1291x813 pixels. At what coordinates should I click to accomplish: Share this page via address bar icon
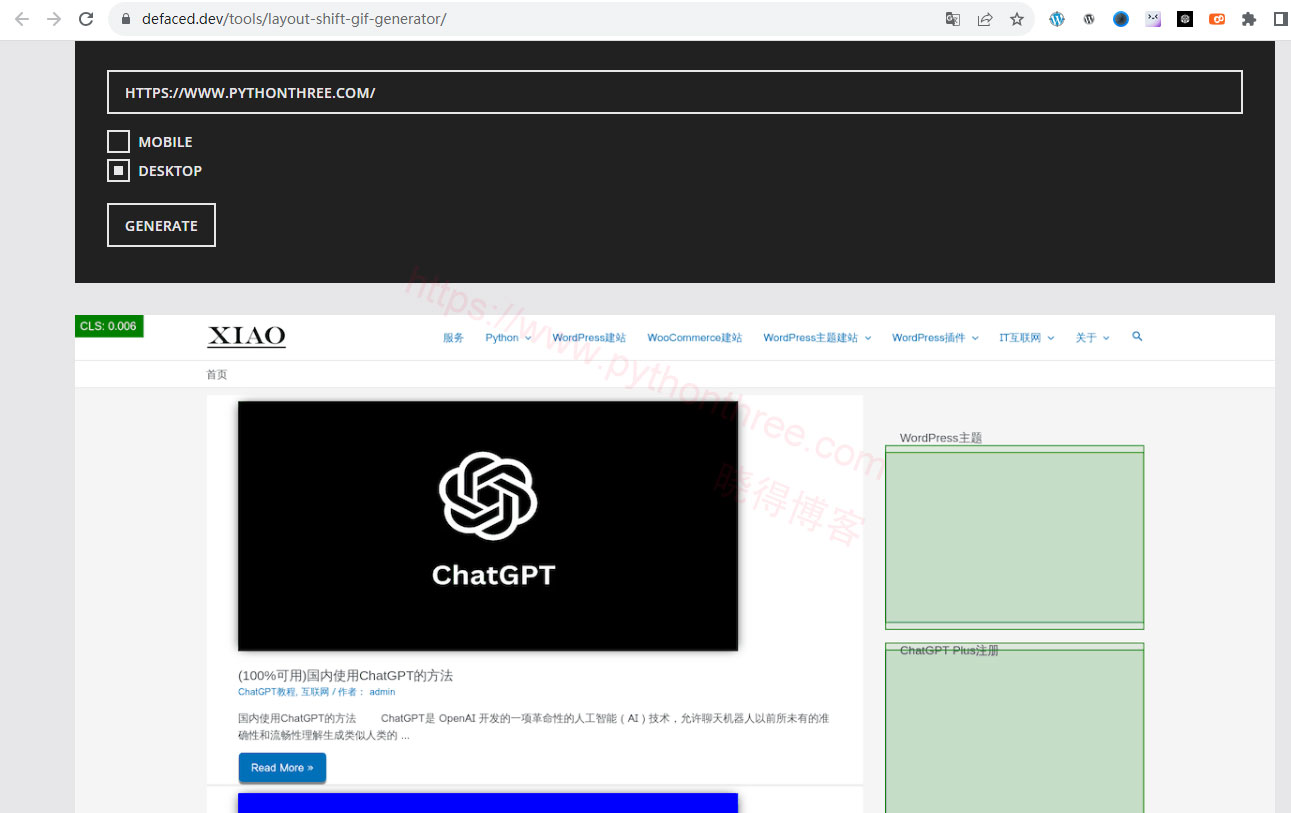(985, 19)
